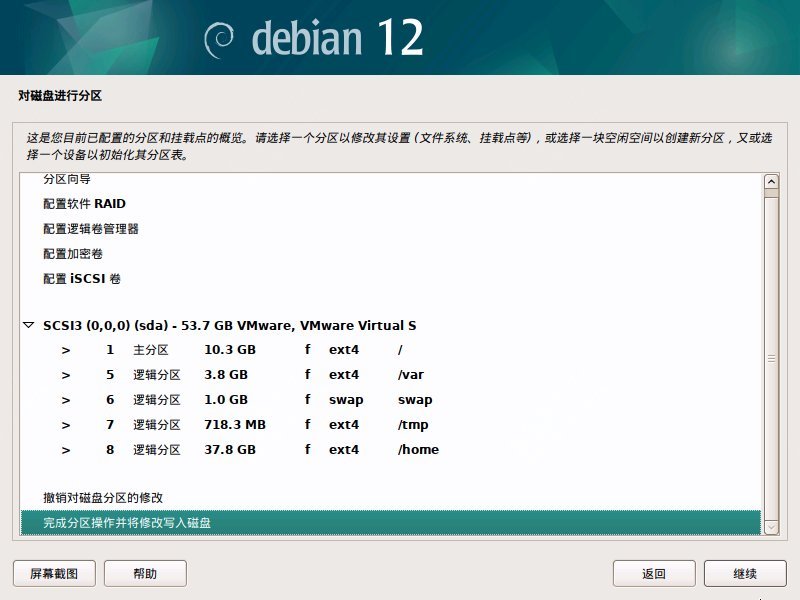Select 撤销对磁盘分区的修改 to undo changes
Viewport: 800px width, 600px height.
[103, 497]
